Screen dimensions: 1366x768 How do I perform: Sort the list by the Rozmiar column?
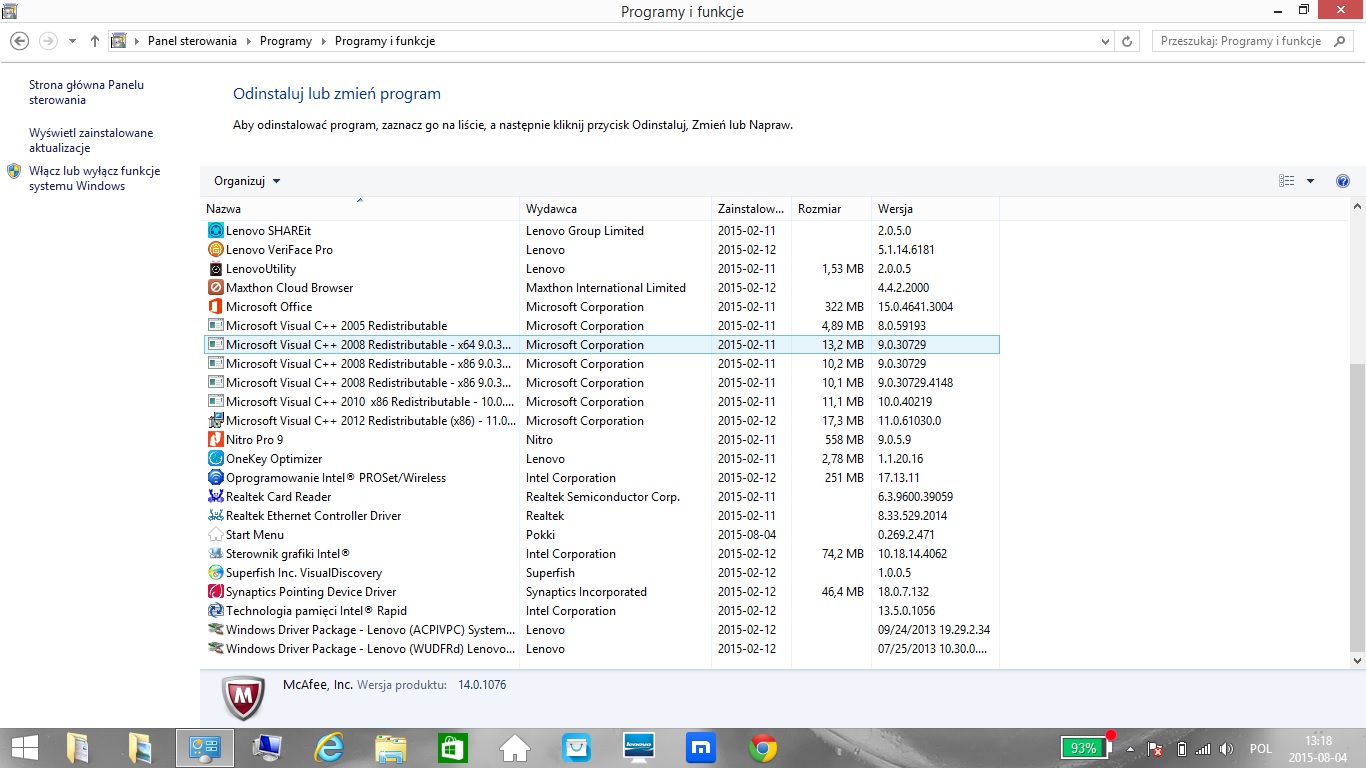coord(831,209)
